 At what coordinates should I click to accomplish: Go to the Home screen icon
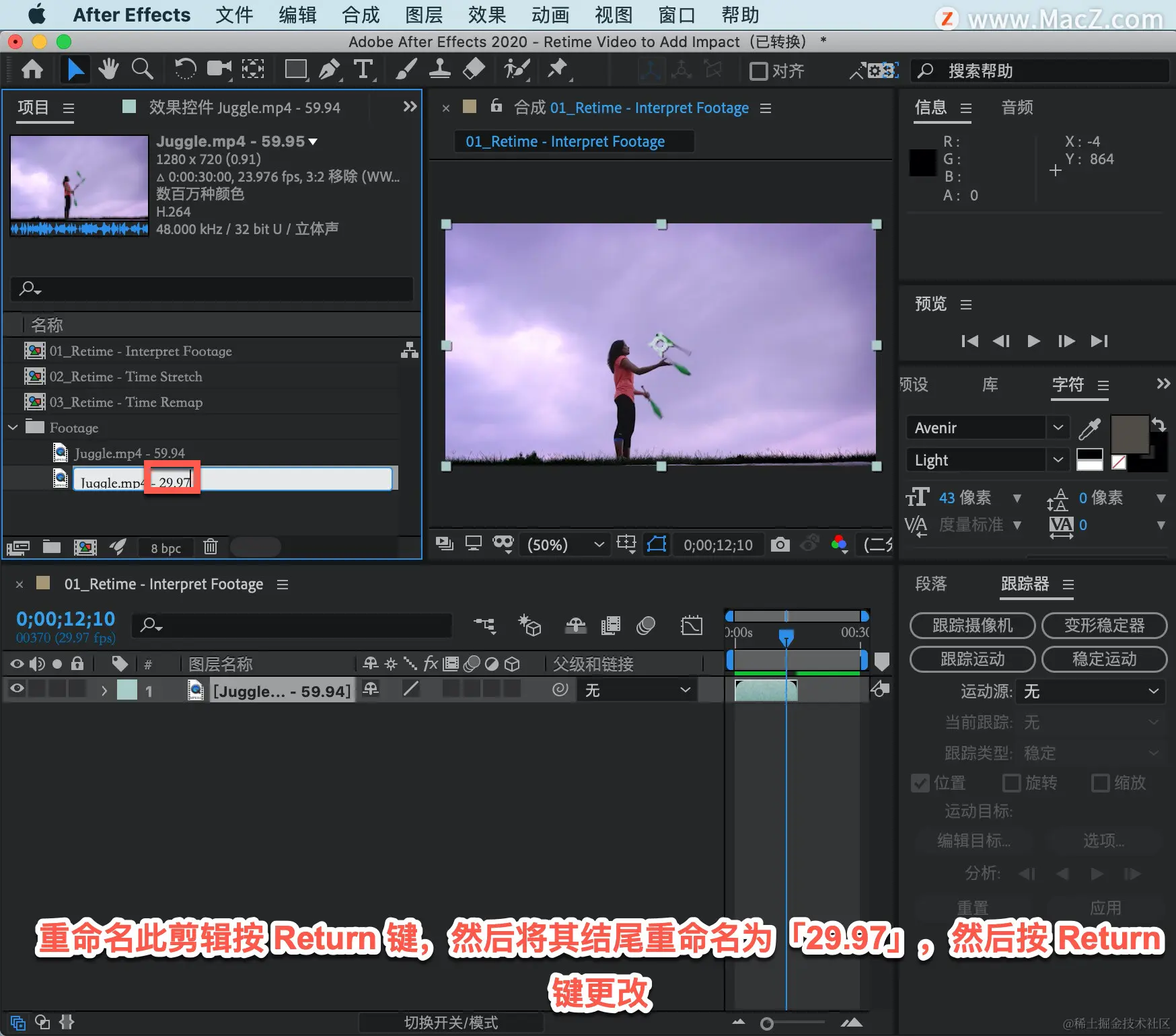click(x=32, y=69)
